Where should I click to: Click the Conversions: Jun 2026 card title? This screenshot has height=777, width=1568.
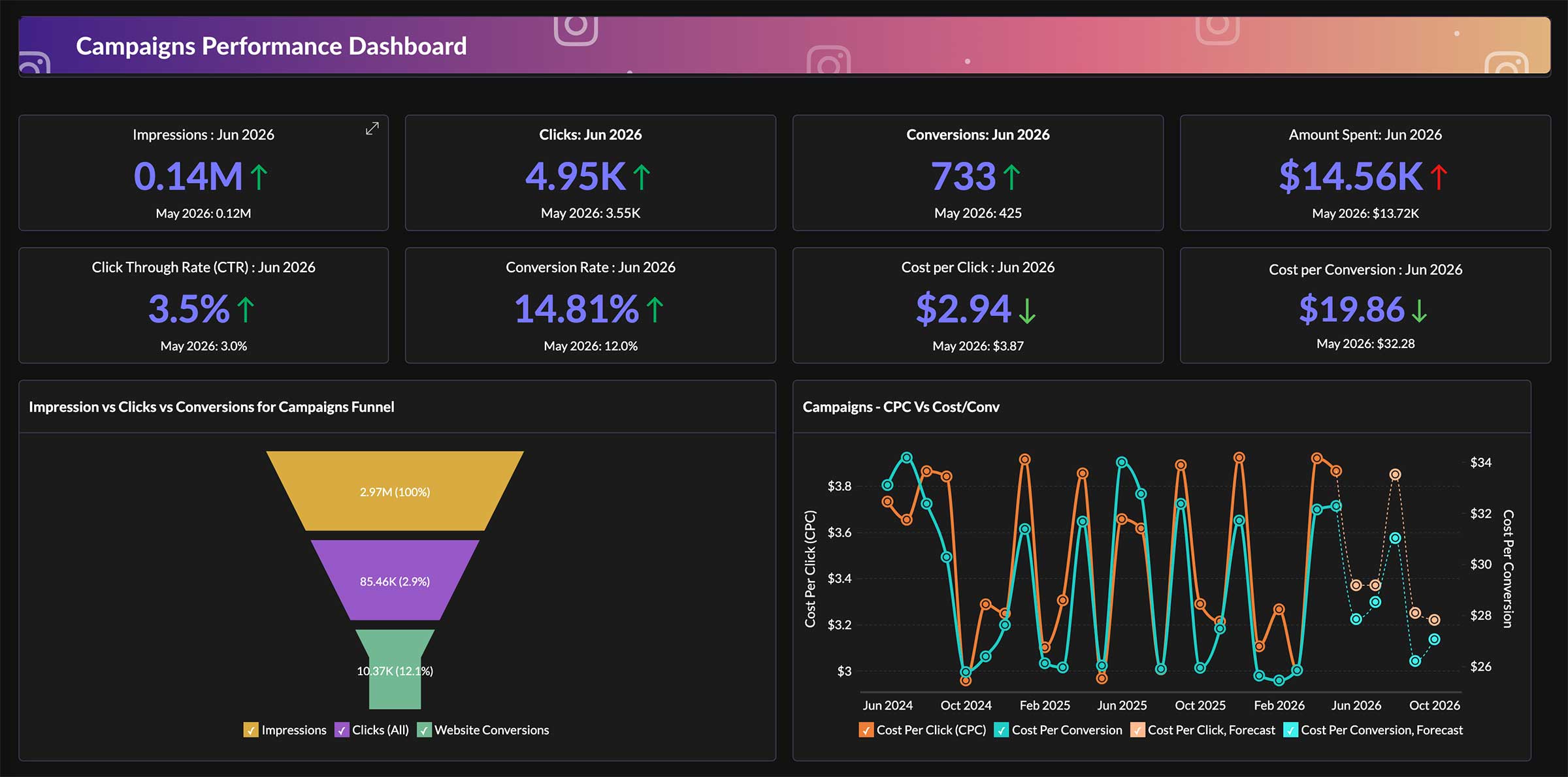click(x=978, y=135)
